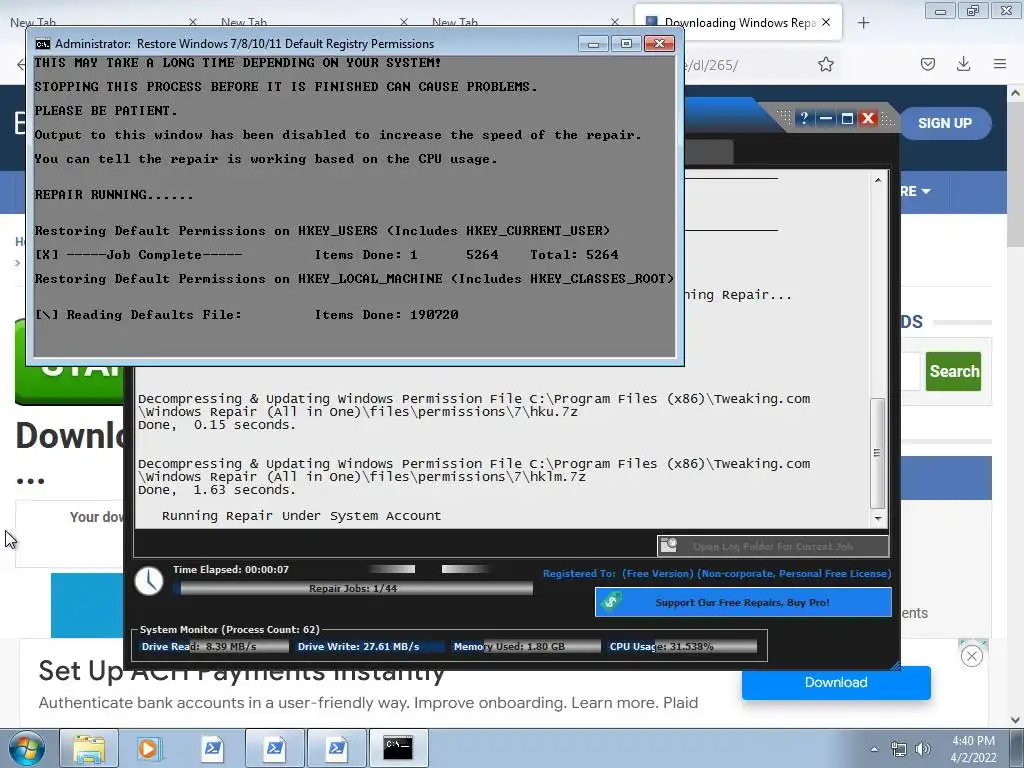Click 'Time Elapsed: 00:00:07' text

231,569
